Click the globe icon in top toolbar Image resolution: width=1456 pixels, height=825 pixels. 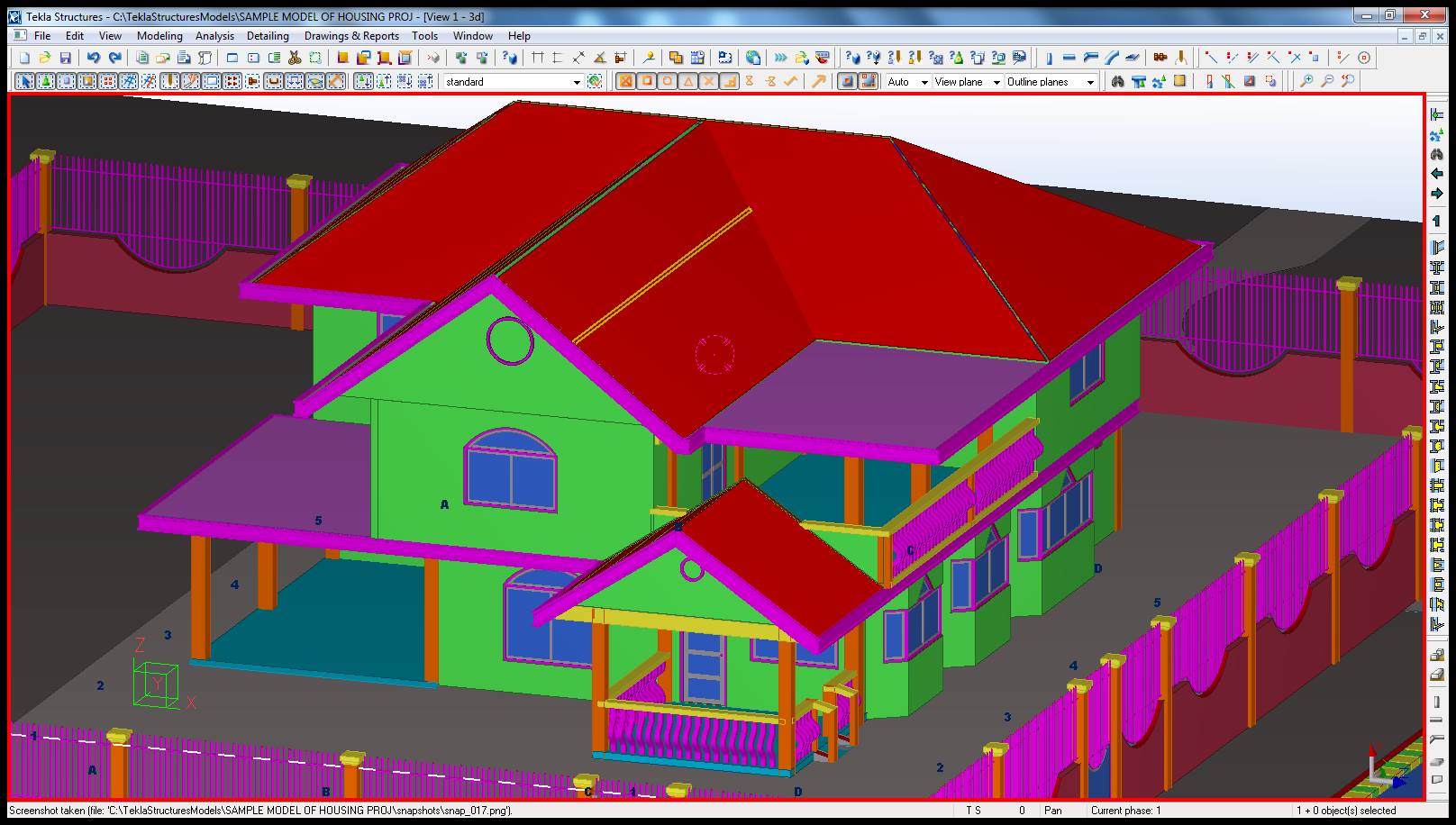(753, 58)
